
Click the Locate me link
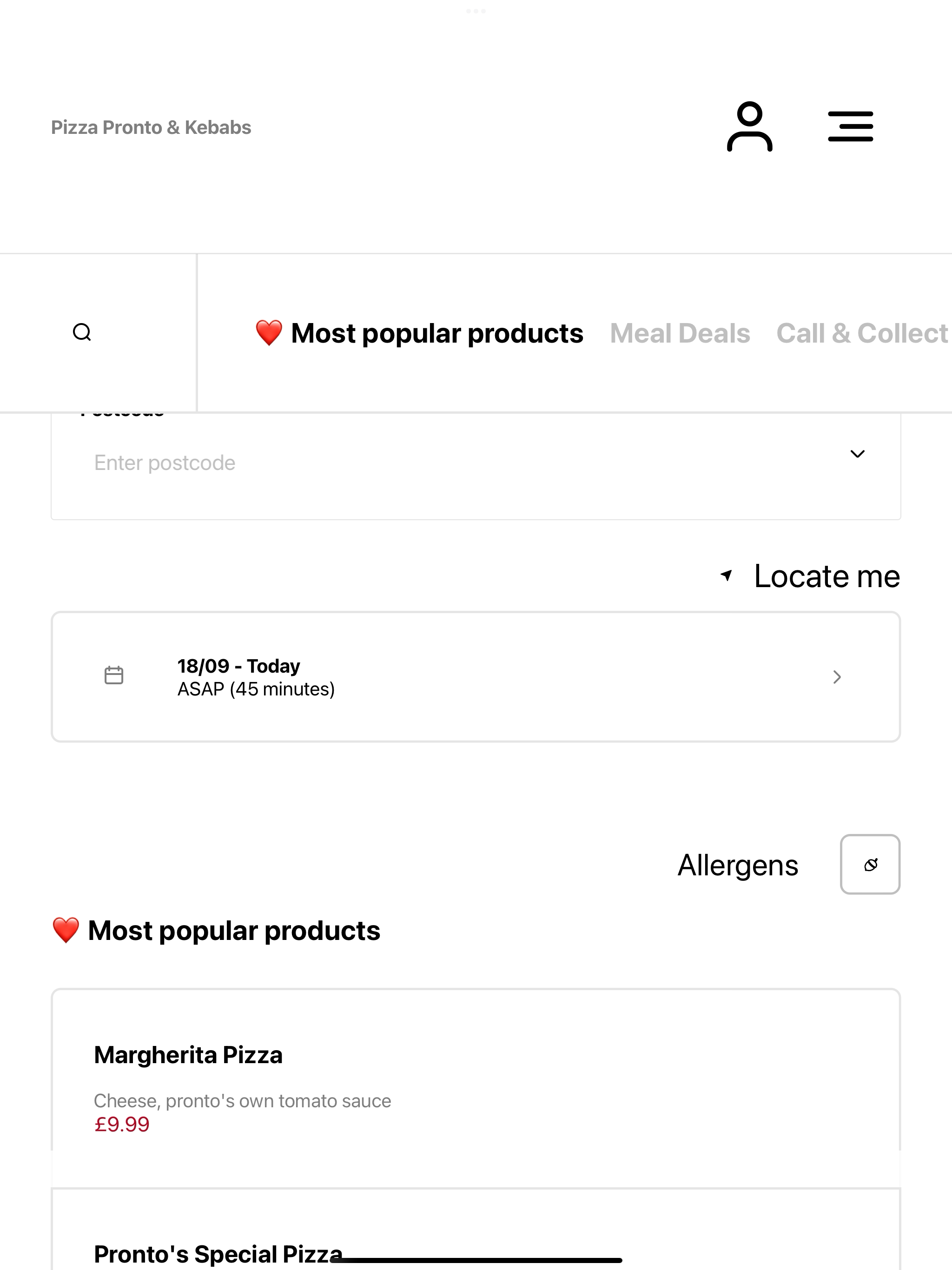tap(827, 576)
